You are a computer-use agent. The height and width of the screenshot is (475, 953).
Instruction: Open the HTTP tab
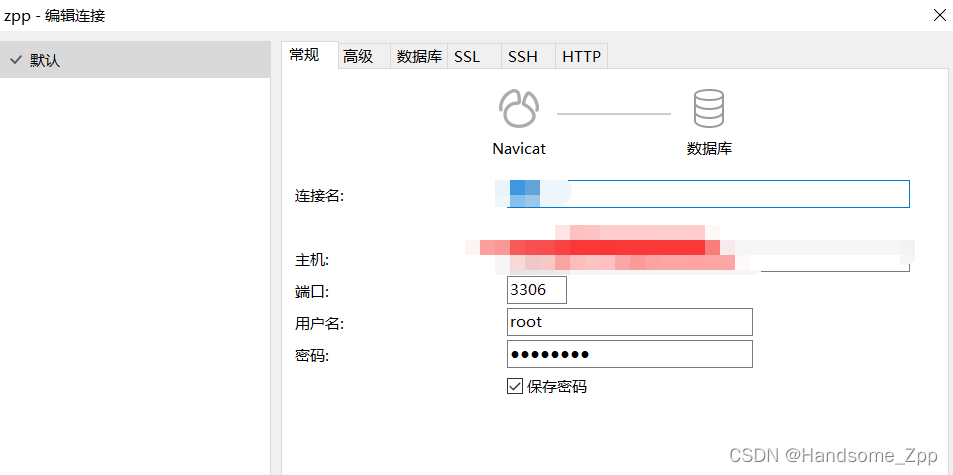(x=582, y=56)
